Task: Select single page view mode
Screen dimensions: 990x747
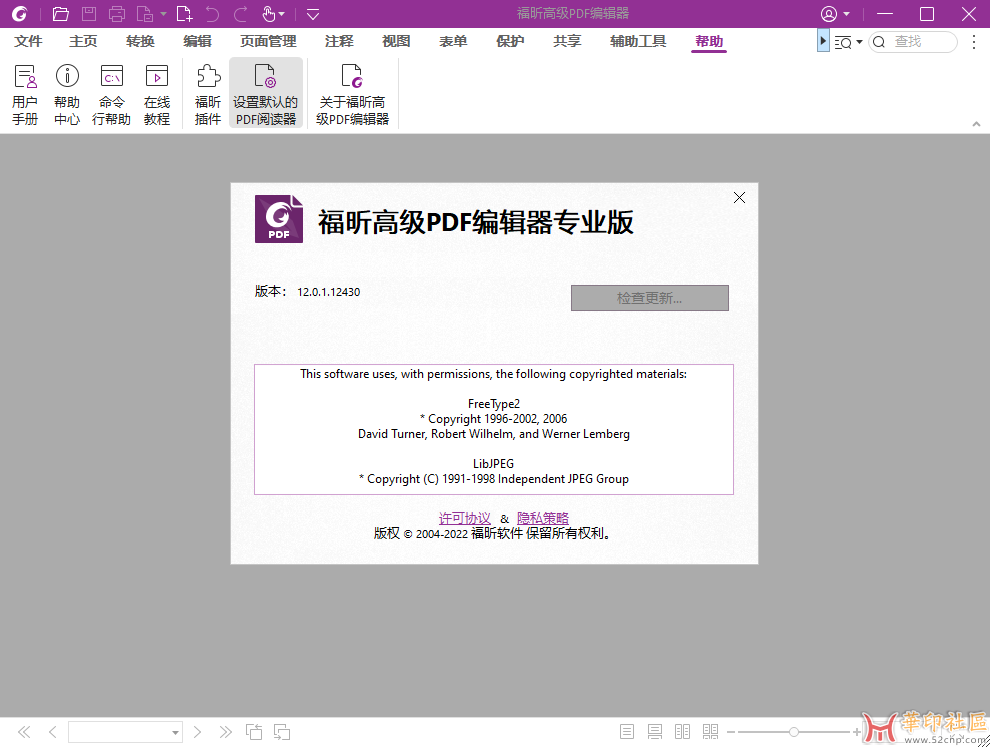Action: [627, 732]
